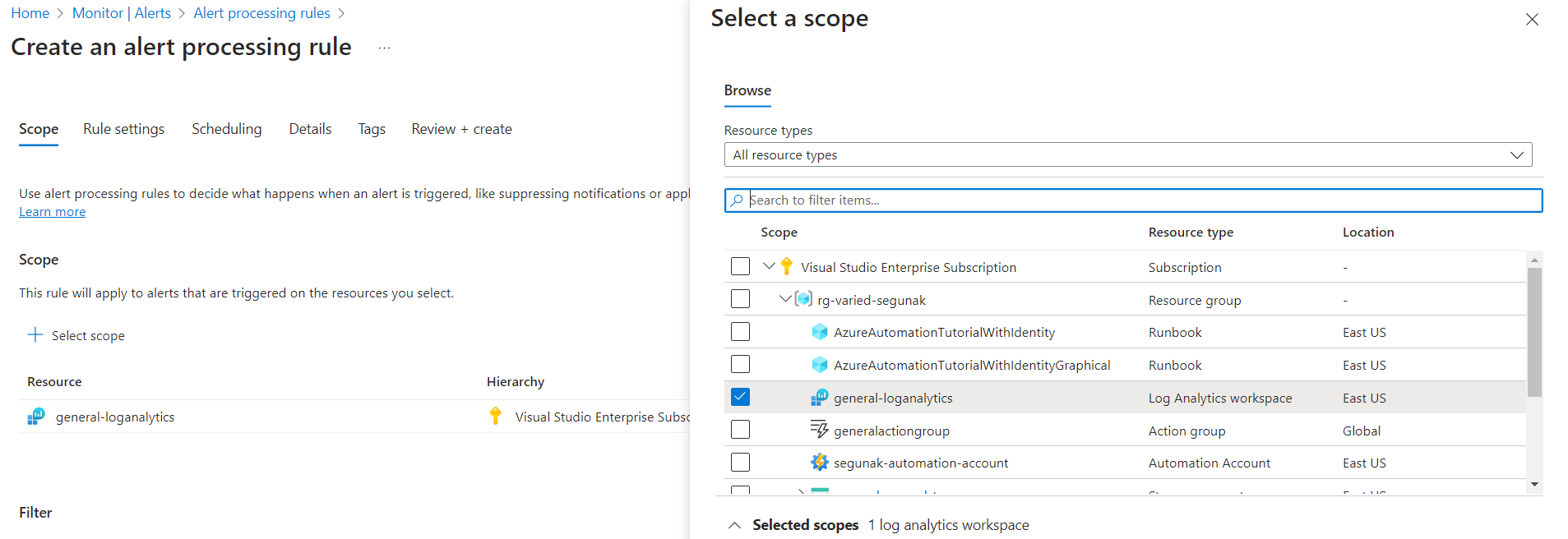
Task: Click the Search to filter items field
Action: click(1133, 200)
